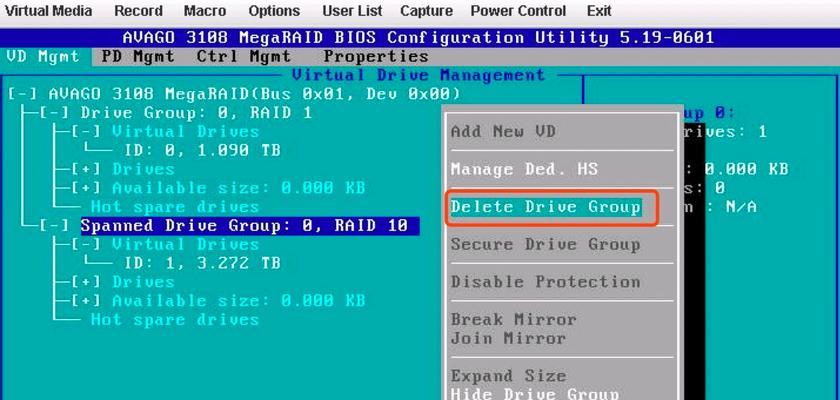Choose Add New VD from context menu
Viewport: 840px width, 400px height.
[504, 132]
